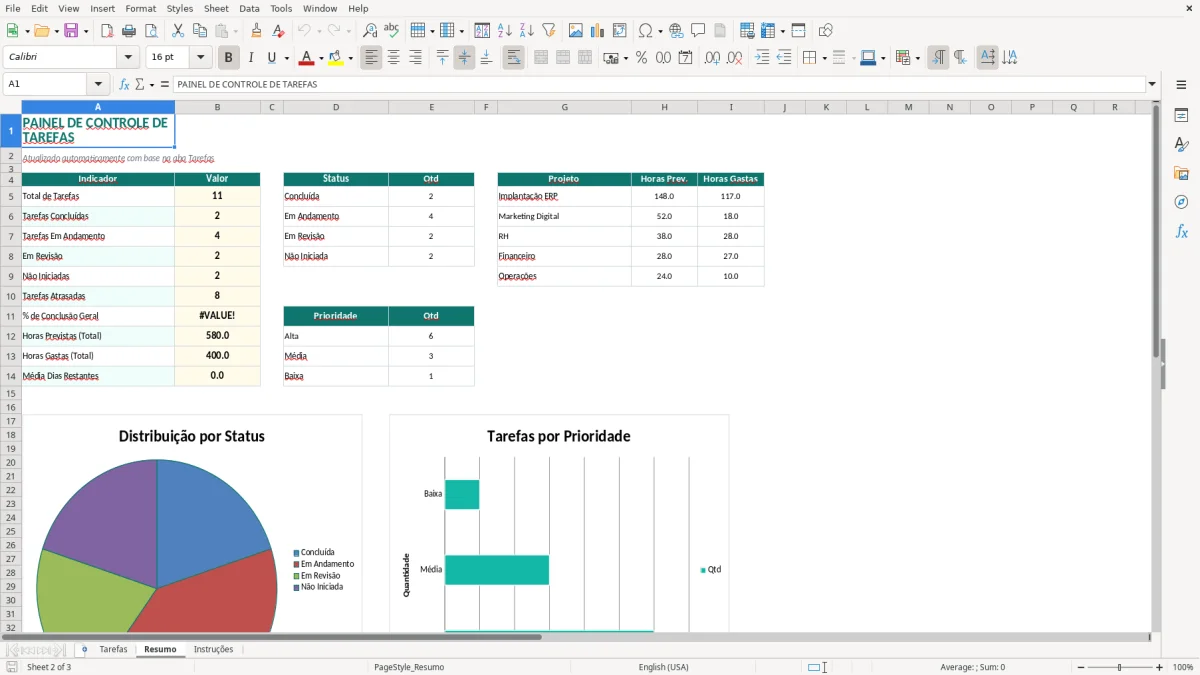
Task: Click the Select Function sigma button
Action: pos(140,84)
